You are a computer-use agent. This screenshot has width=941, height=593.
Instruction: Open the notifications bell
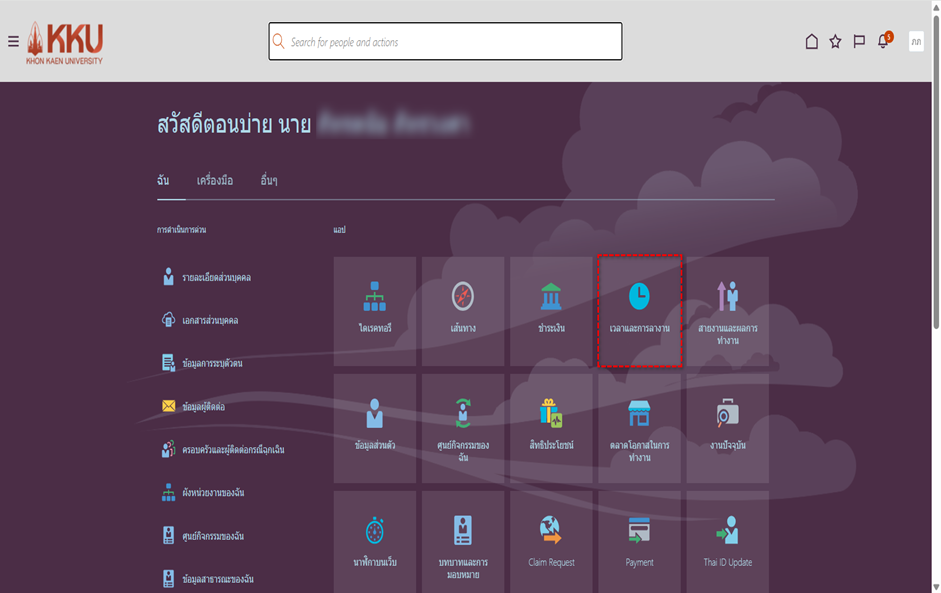883,42
